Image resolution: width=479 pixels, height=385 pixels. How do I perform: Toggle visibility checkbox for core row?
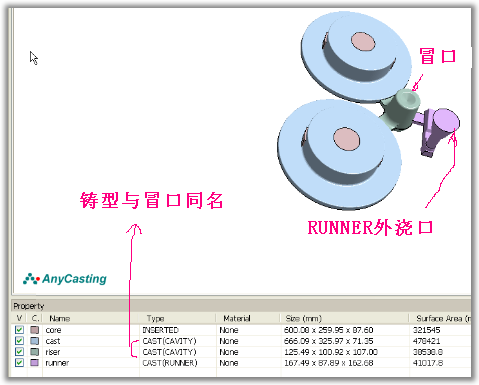pyautogui.click(x=19, y=330)
